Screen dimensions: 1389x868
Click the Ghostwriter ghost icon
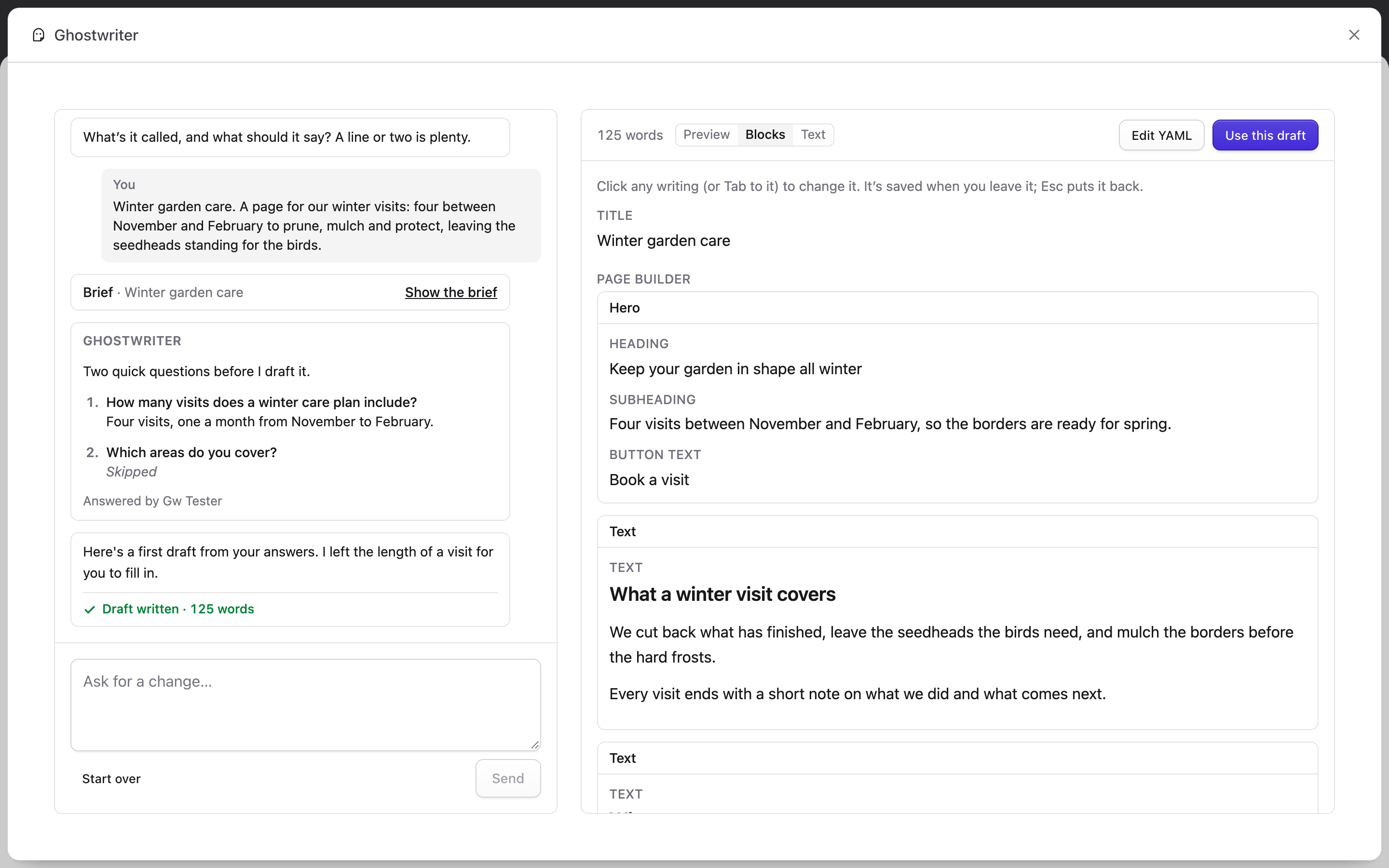39,35
